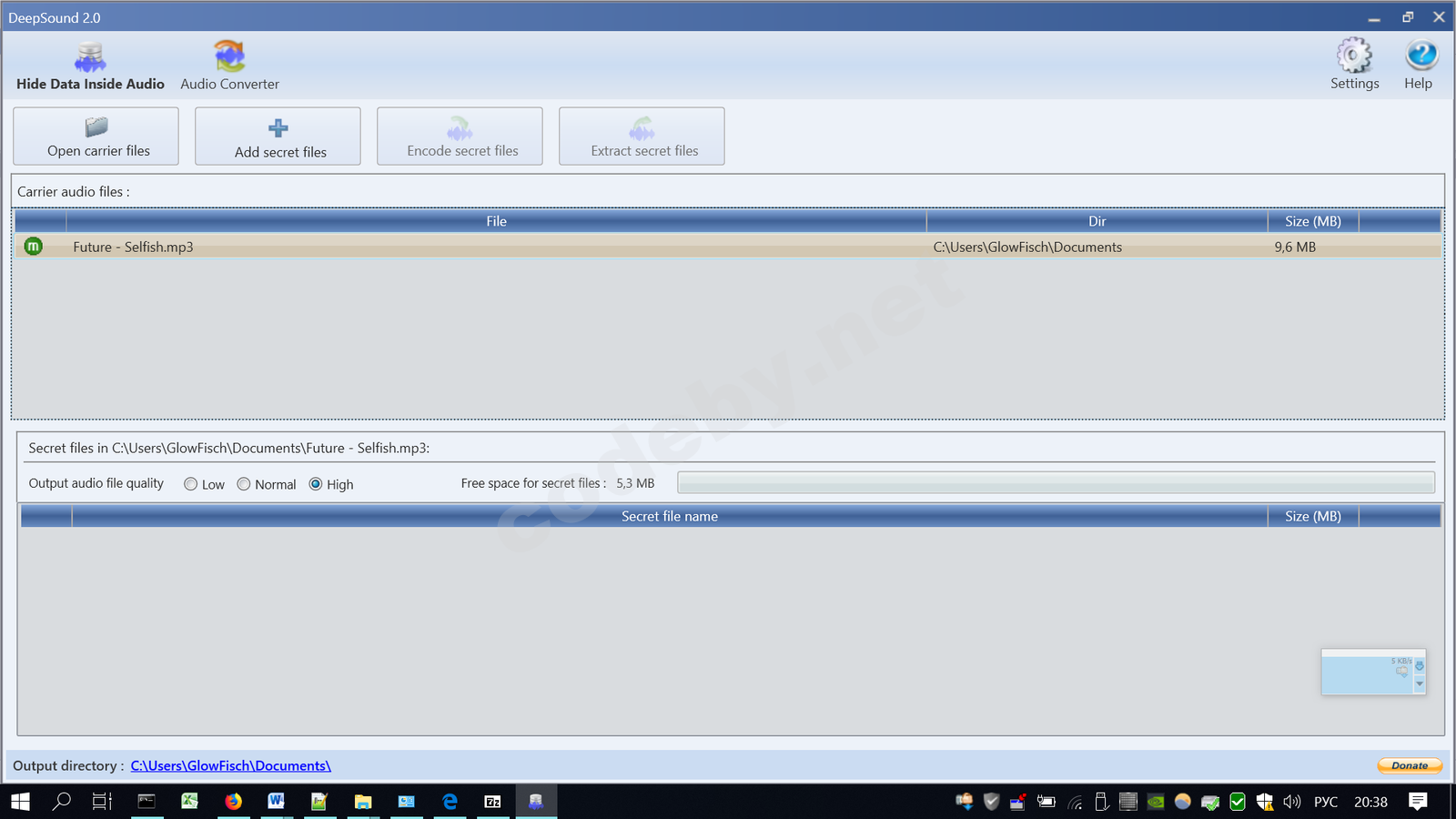Launch Microsoft Edge from the taskbar
Image resolution: width=1456 pixels, height=819 pixels.
(450, 802)
